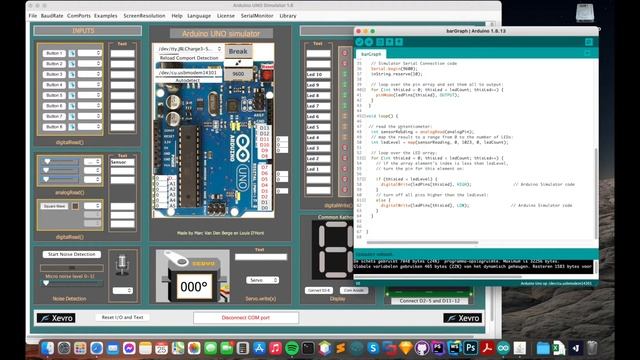Open the File menu in the simulator
Screen dimensions: 640x360
[33, 16]
